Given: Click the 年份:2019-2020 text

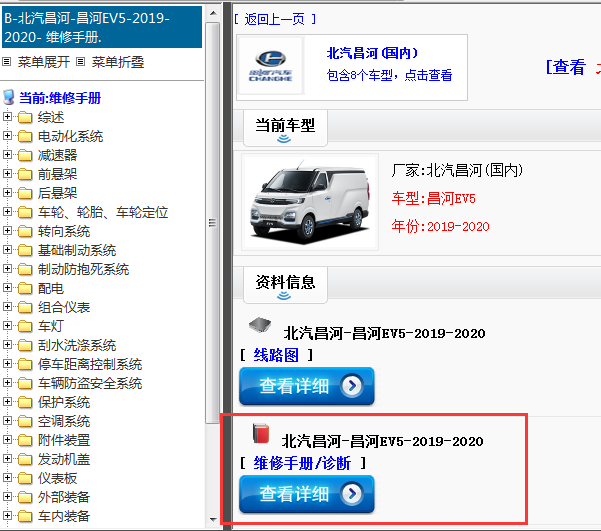Looking at the screenshot, I should coord(440,226).
